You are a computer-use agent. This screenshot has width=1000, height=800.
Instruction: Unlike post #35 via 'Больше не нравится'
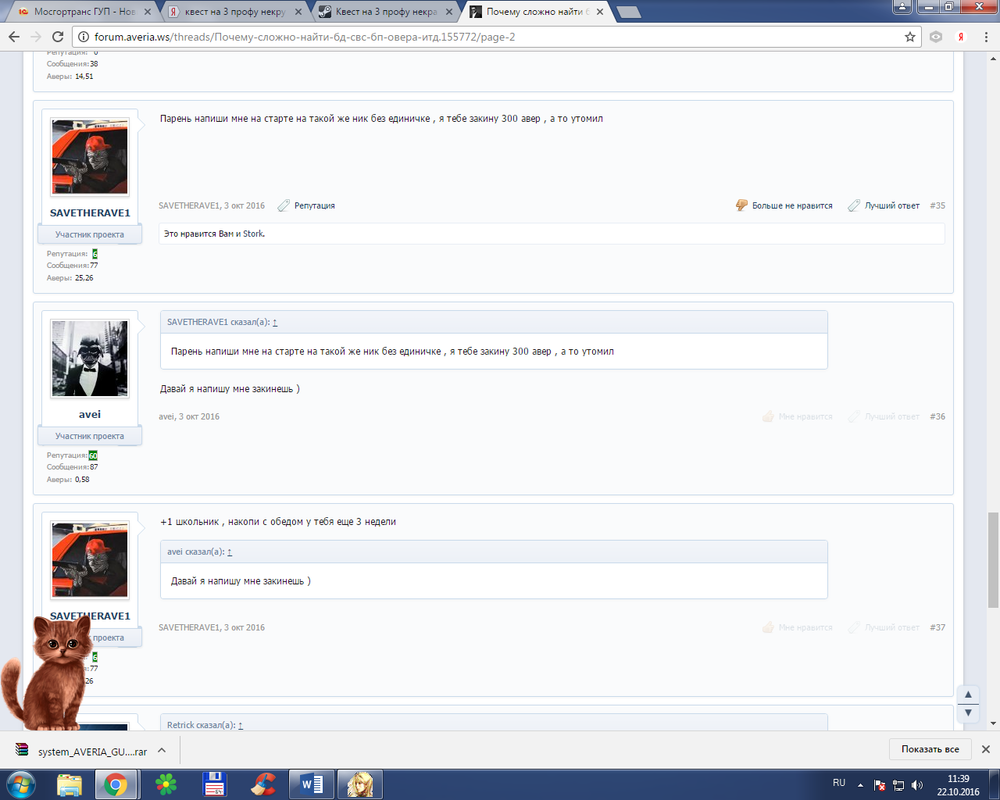(x=784, y=205)
